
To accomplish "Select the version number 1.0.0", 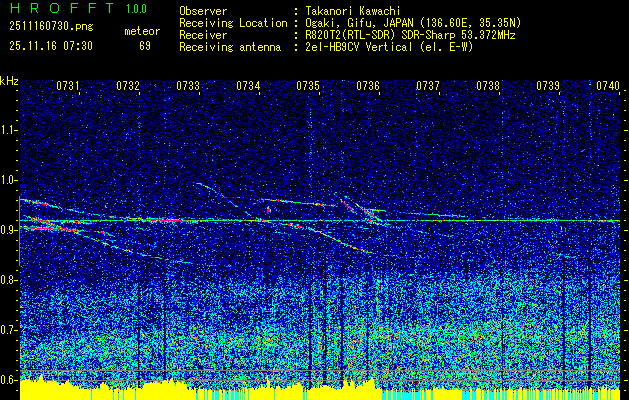I will [136, 8].
